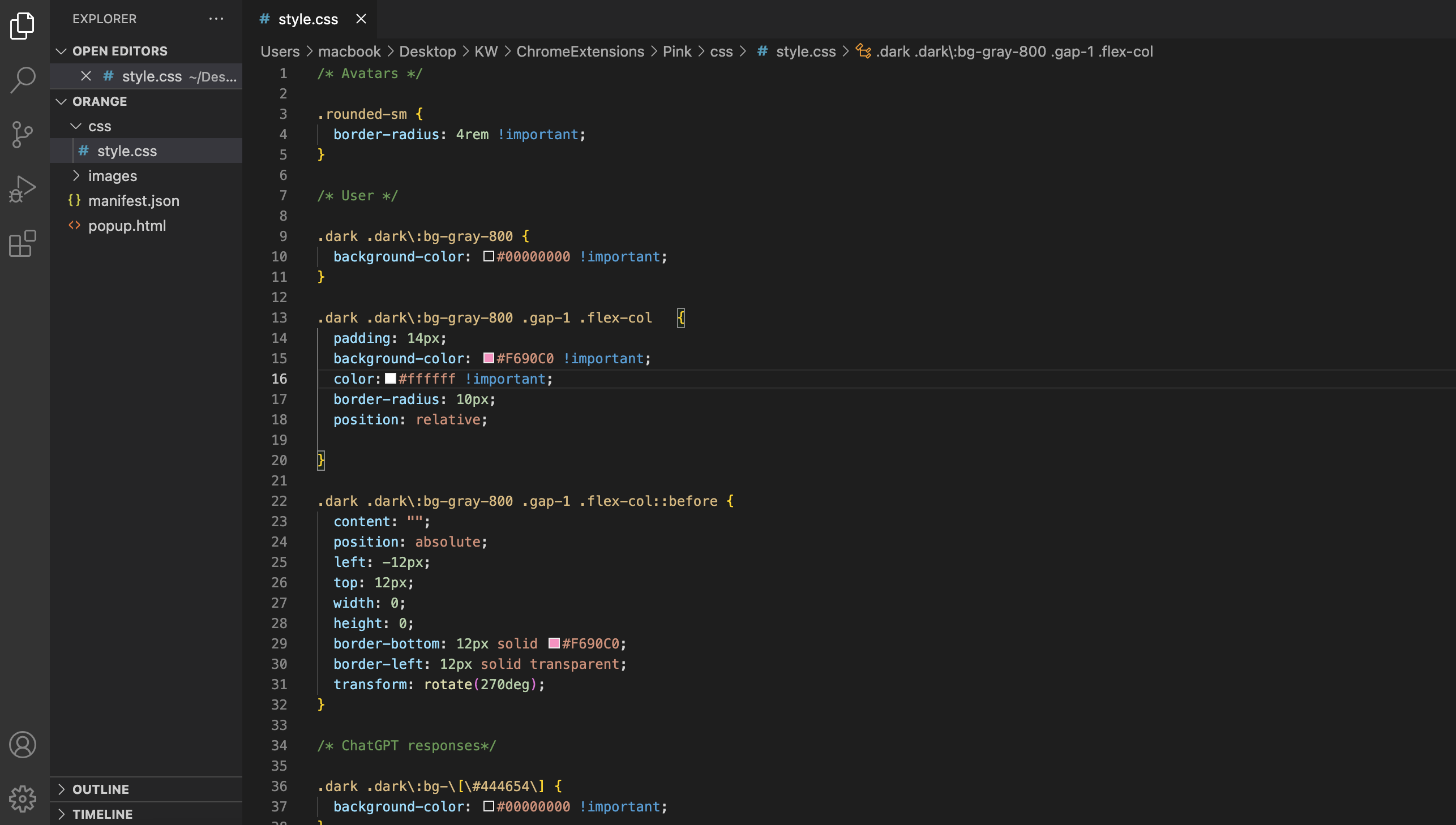Screen dimensions: 1456x825
Task: Close style.css in Open Editors list
Action: (86, 76)
